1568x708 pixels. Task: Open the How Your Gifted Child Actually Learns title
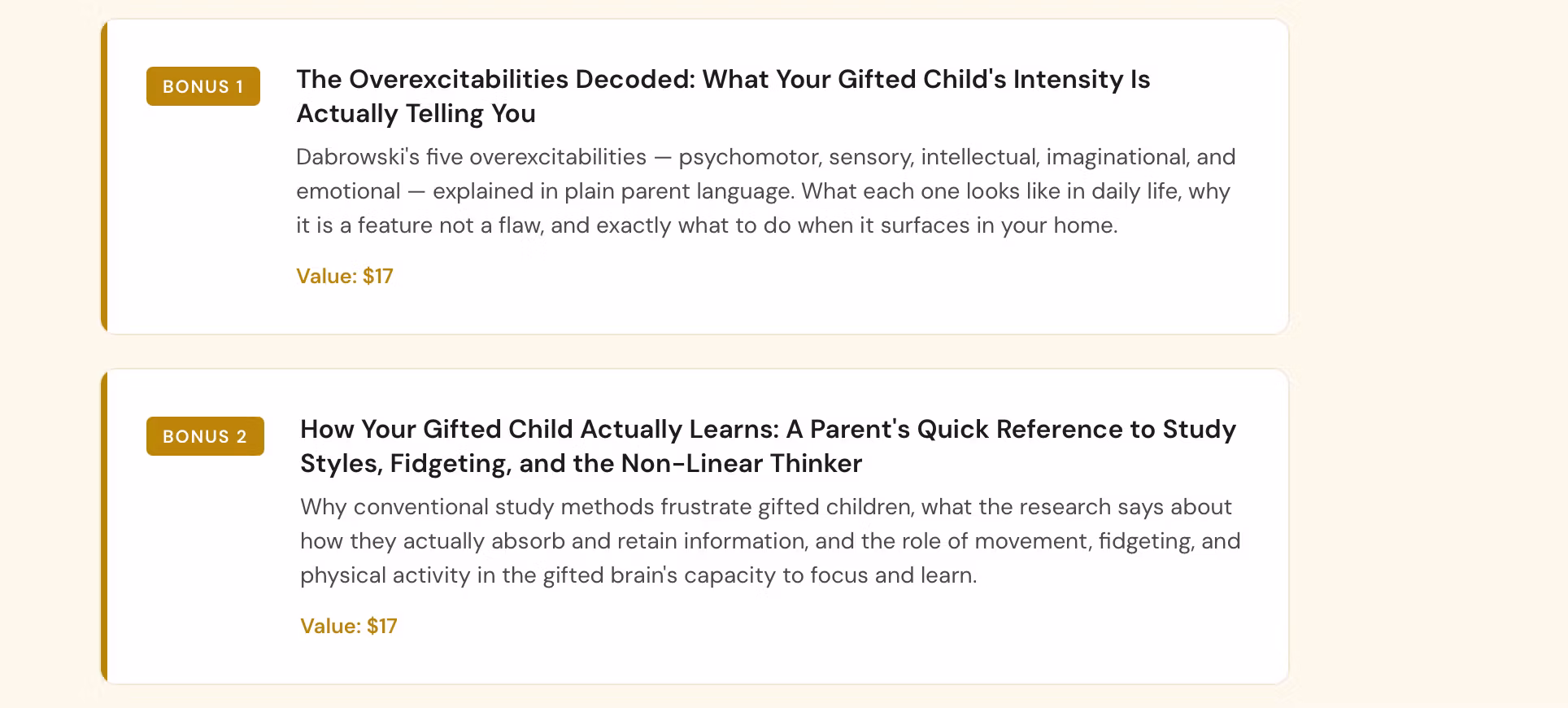767,430
